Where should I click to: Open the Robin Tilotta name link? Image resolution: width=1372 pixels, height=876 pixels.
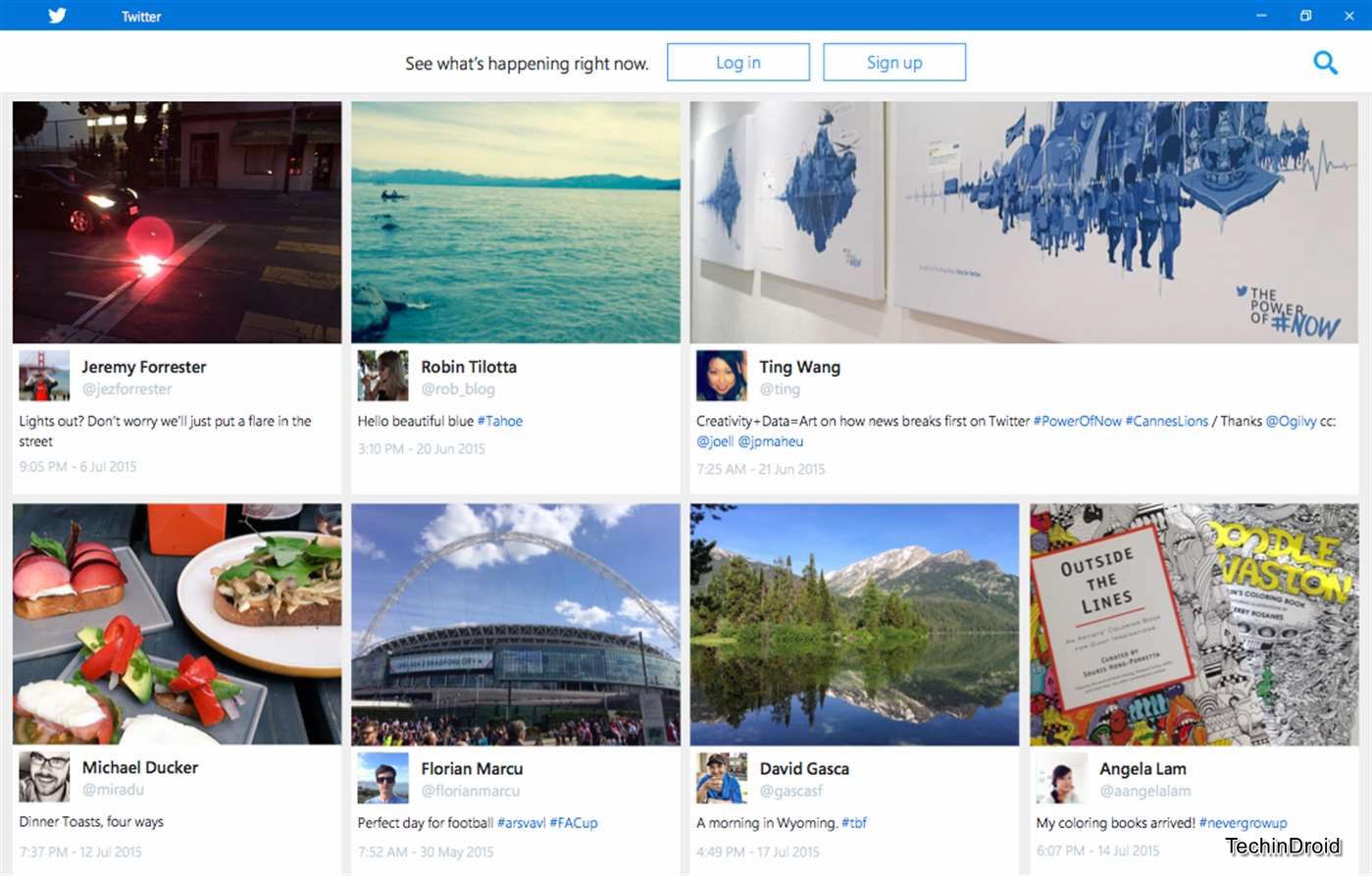pyautogui.click(x=469, y=367)
